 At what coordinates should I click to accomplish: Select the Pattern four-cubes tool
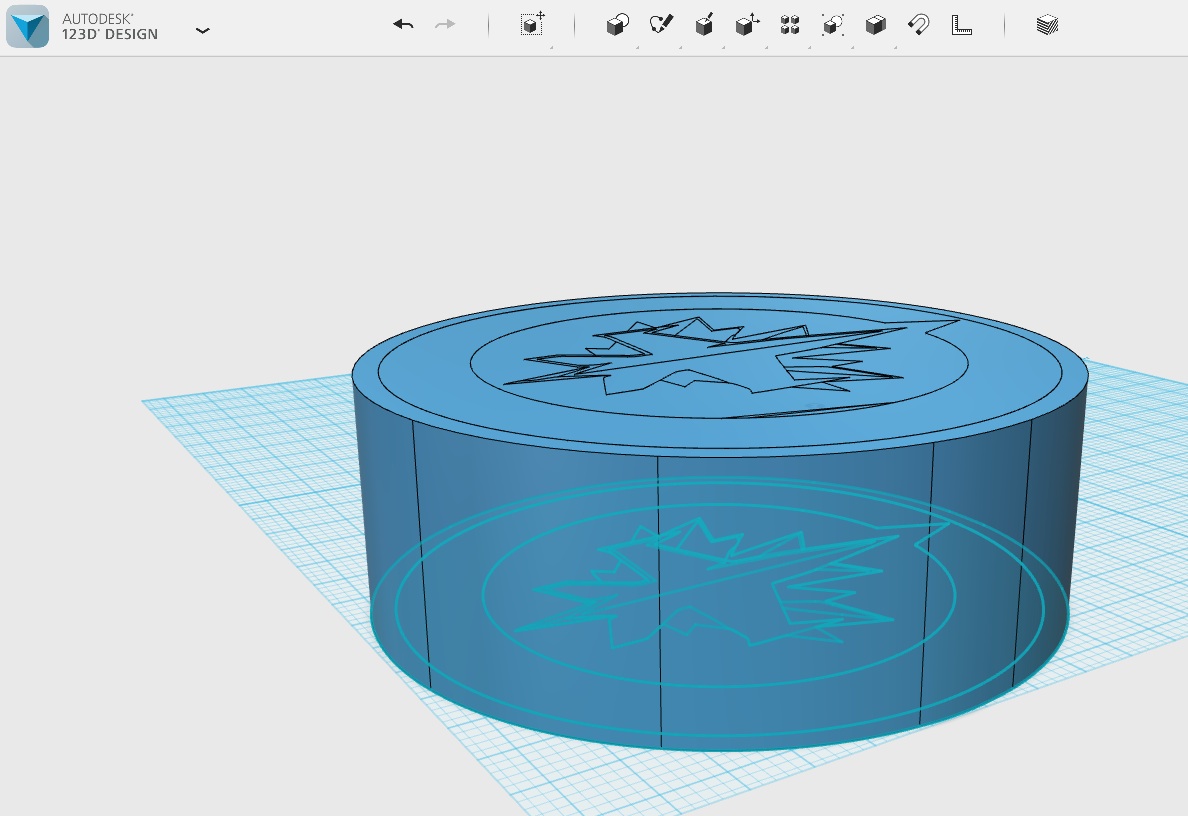tap(790, 25)
